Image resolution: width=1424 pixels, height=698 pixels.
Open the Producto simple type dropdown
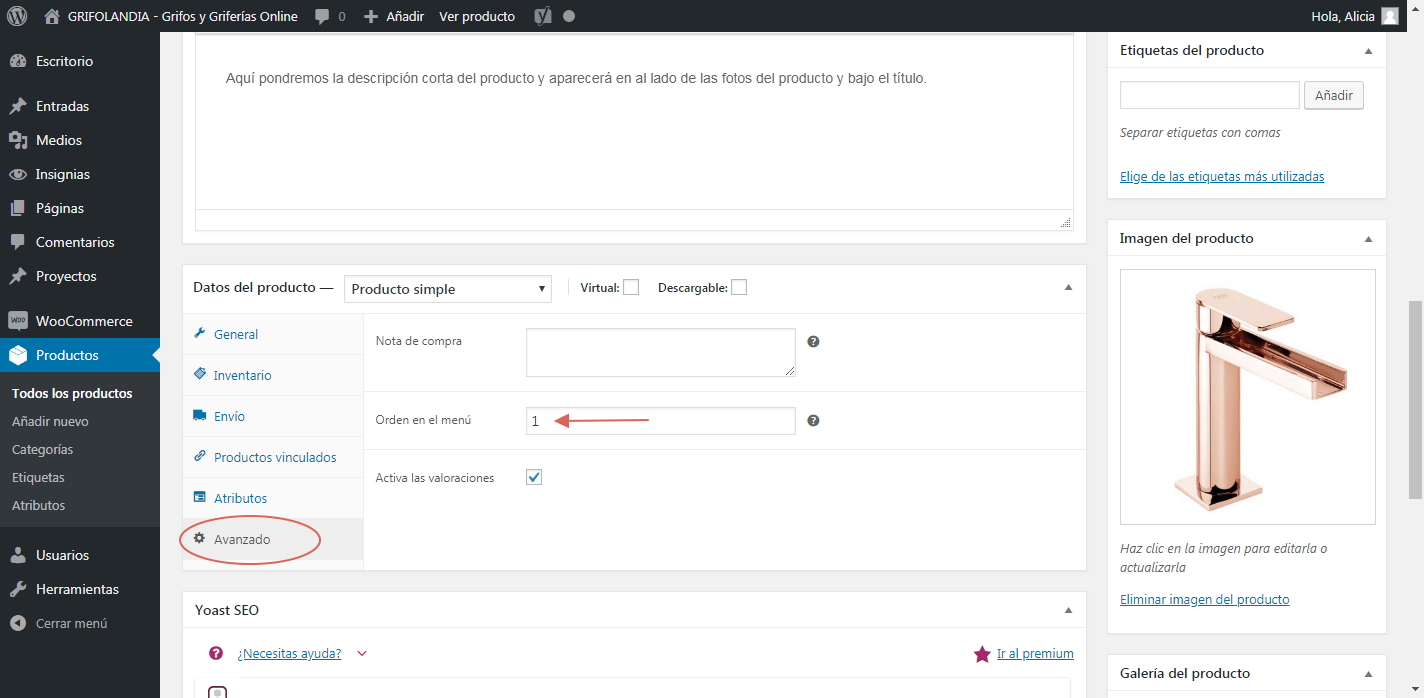click(x=447, y=289)
